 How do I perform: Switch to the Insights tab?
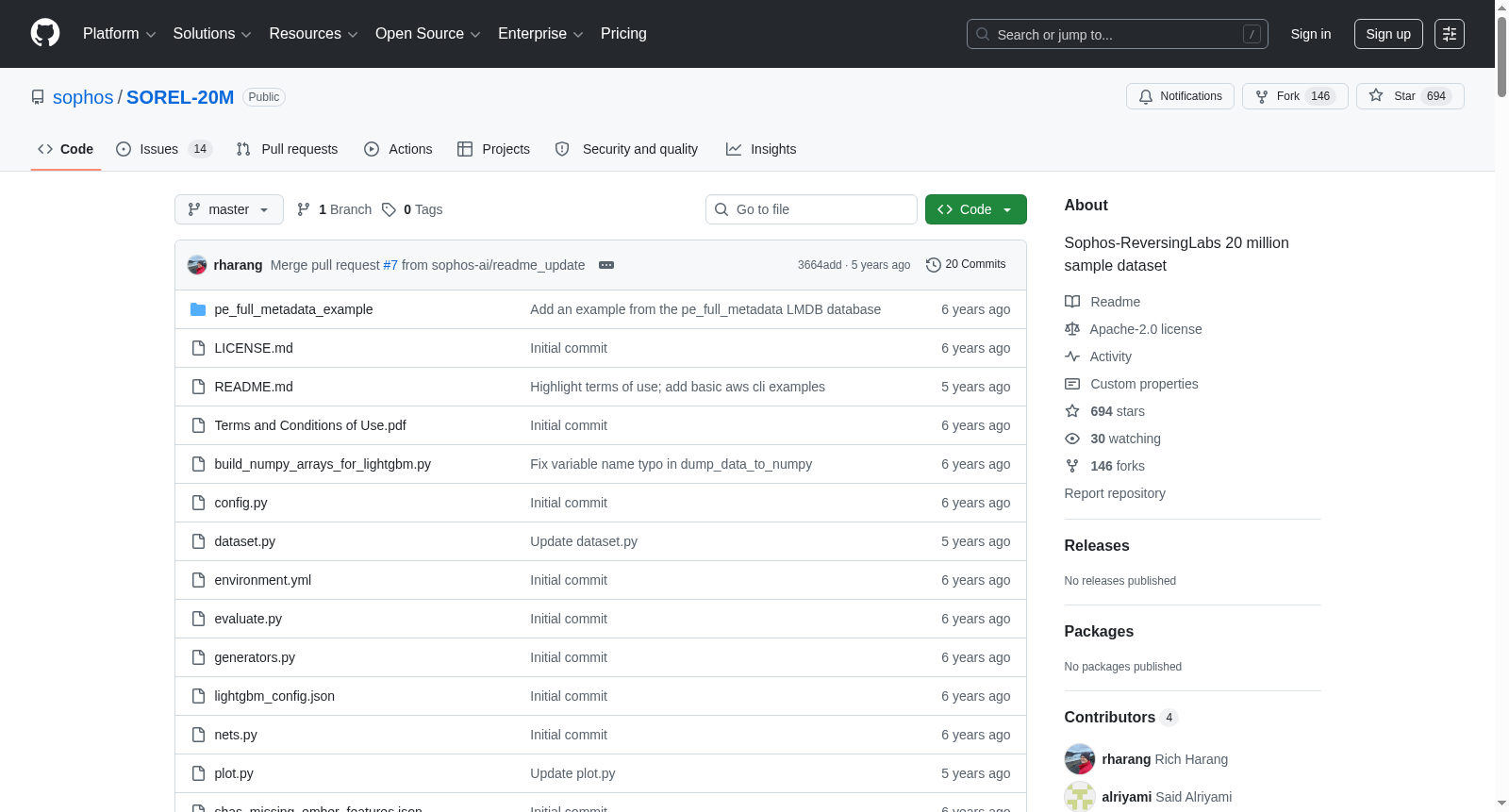(x=761, y=149)
